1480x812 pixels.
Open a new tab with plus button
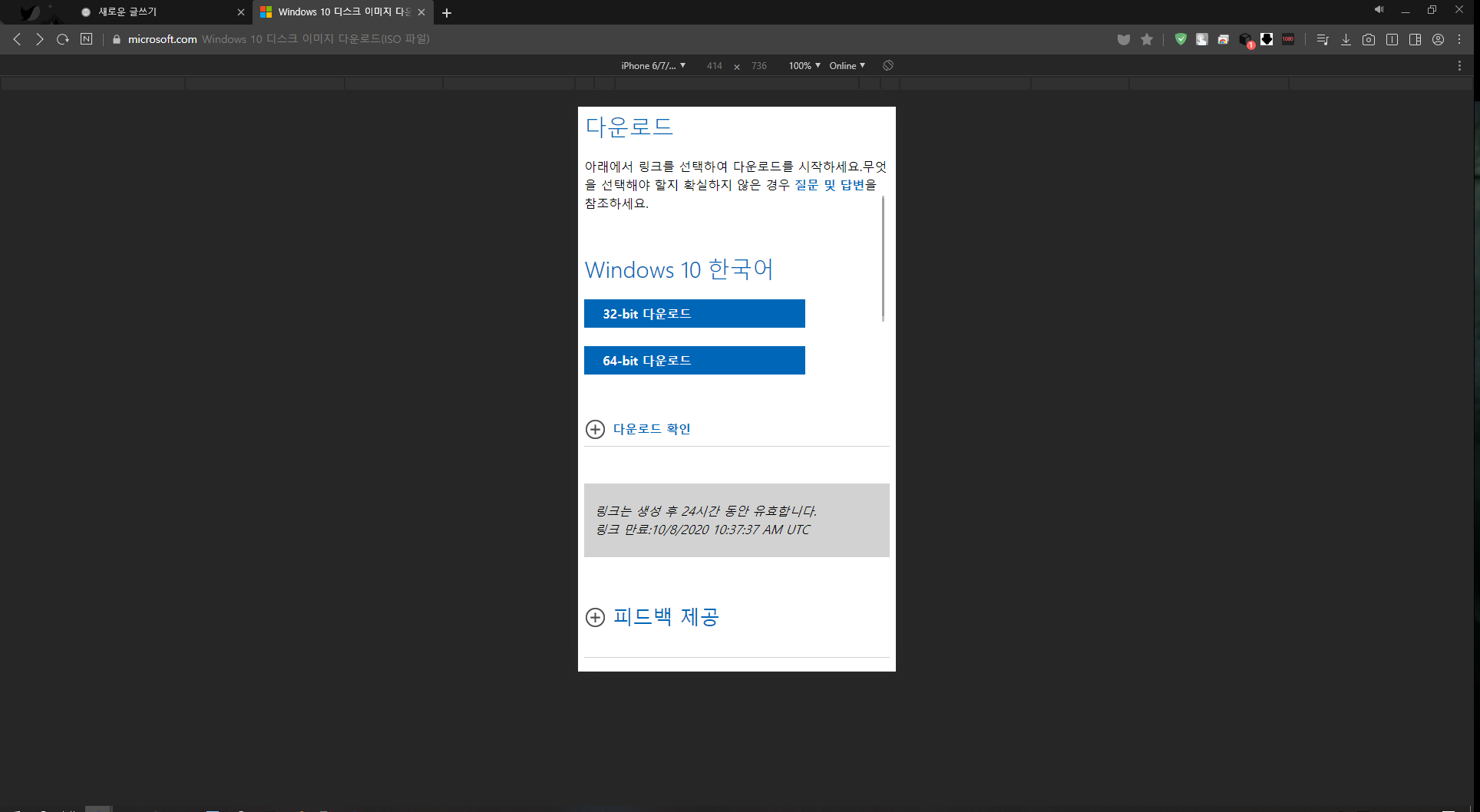(447, 12)
